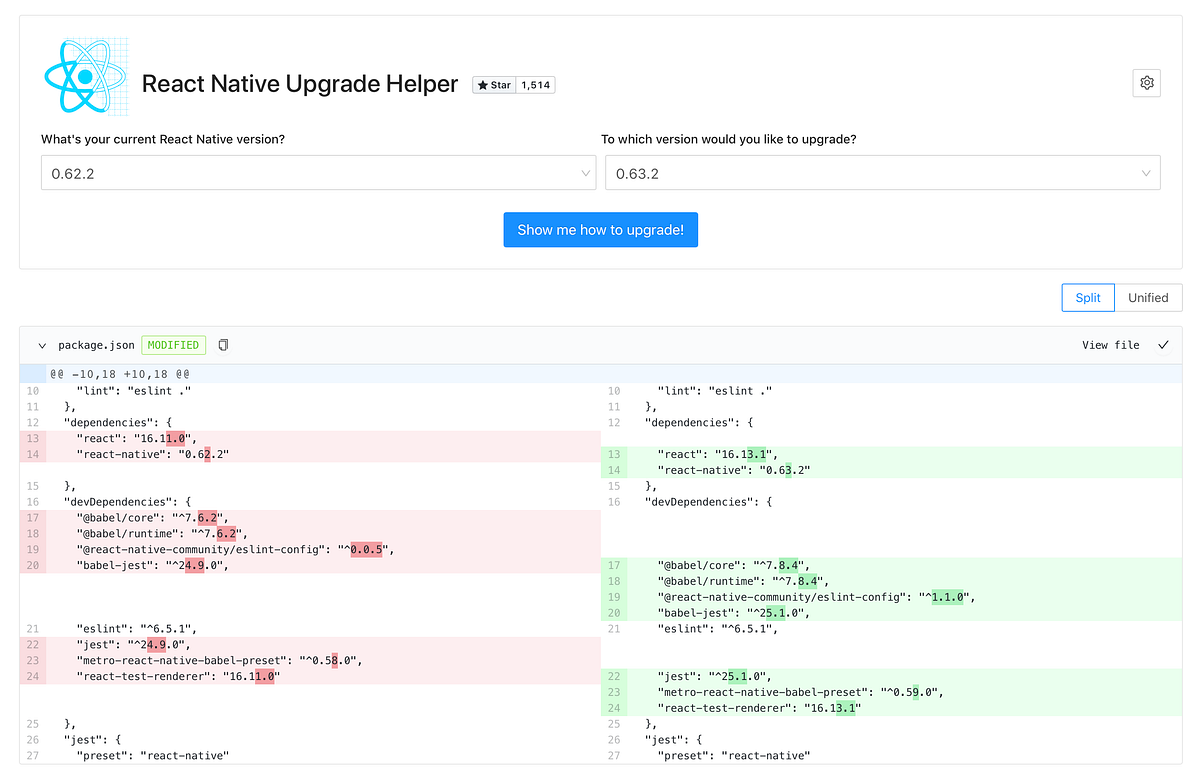Open settings via the gear icon

(1146, 82)
